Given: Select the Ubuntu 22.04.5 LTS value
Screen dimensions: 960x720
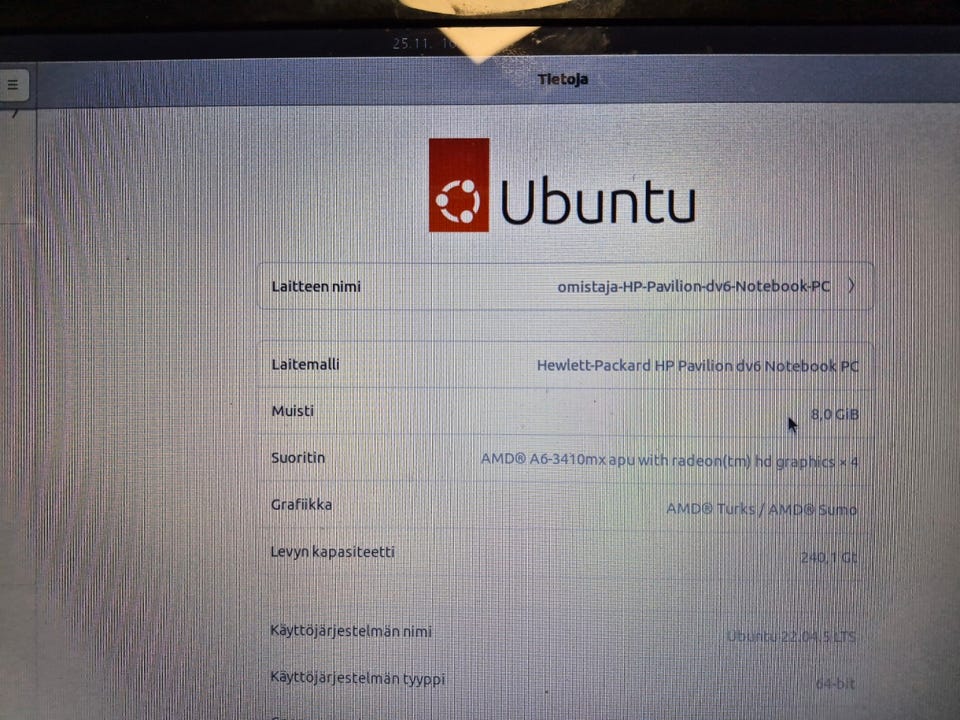Looking at the screenshot, I should (791, 637).
